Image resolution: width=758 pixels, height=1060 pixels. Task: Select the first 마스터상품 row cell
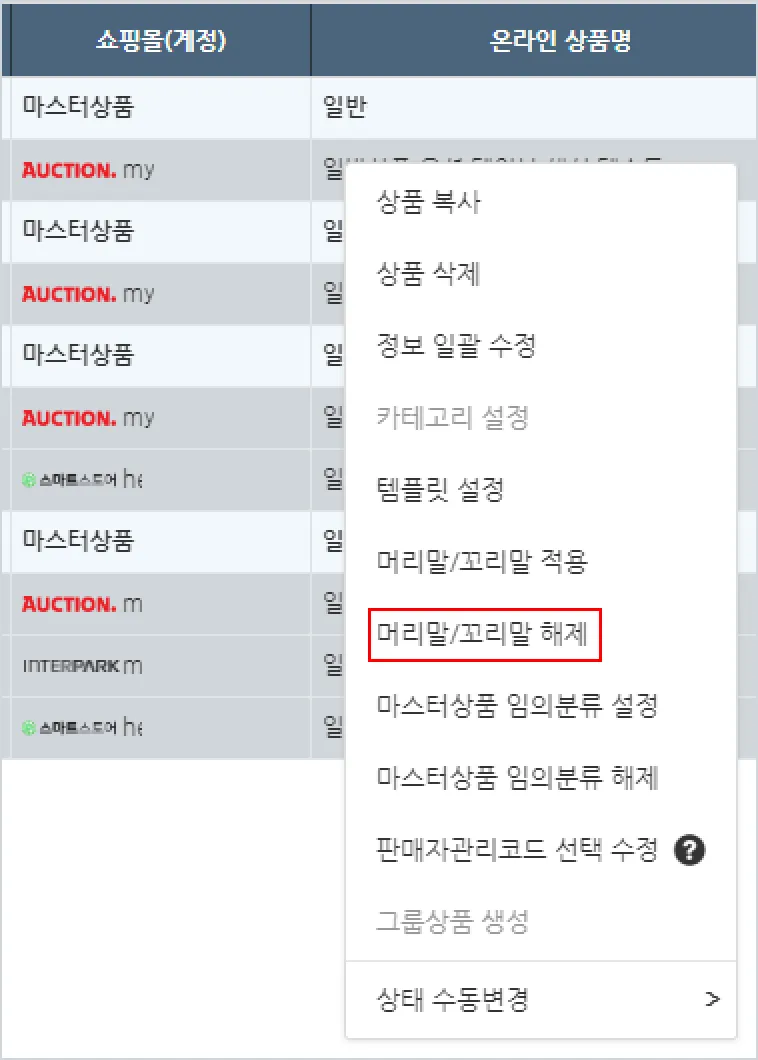tap(78, 107)
